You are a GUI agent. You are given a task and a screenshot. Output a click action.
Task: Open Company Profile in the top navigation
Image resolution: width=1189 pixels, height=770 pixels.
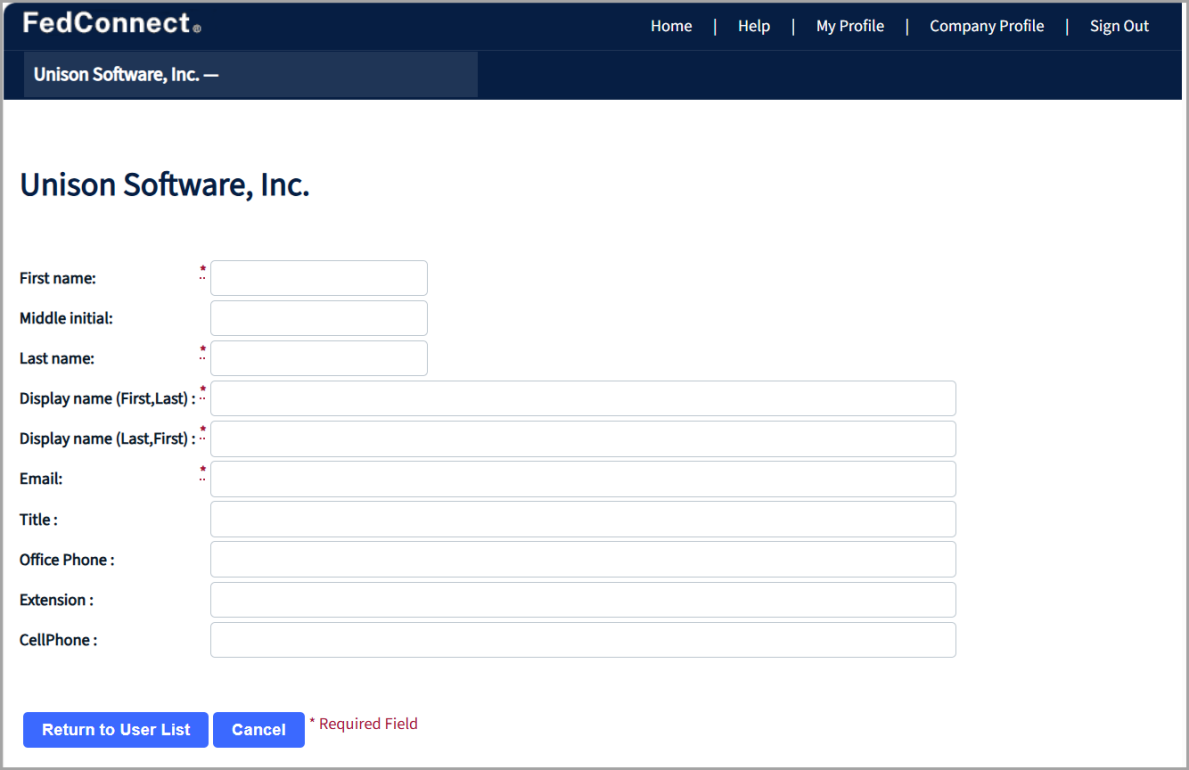[x=987, y=26]
